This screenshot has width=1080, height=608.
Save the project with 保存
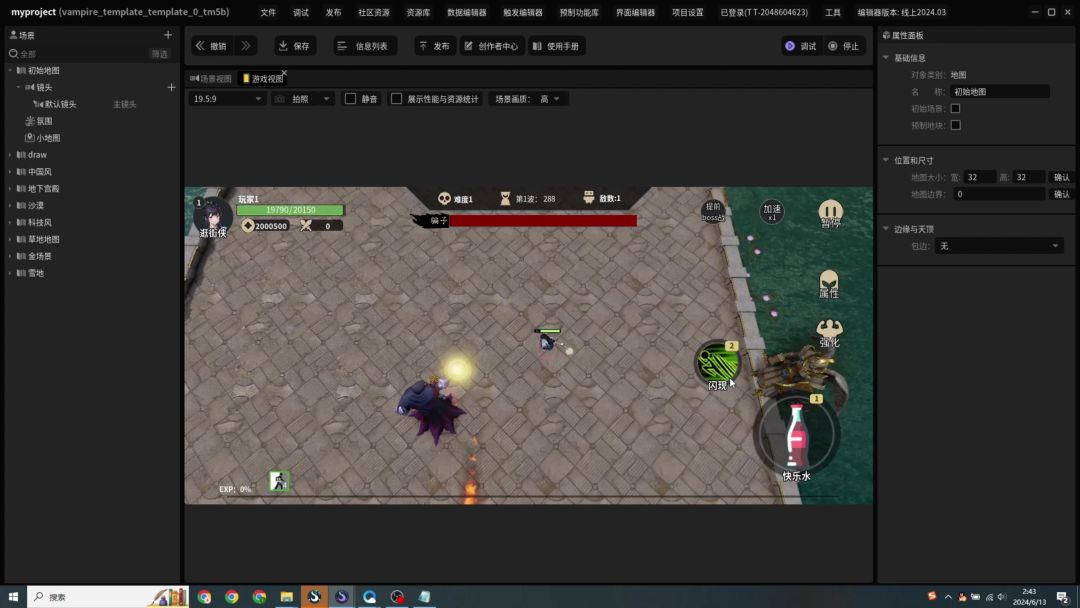[294, 46]
